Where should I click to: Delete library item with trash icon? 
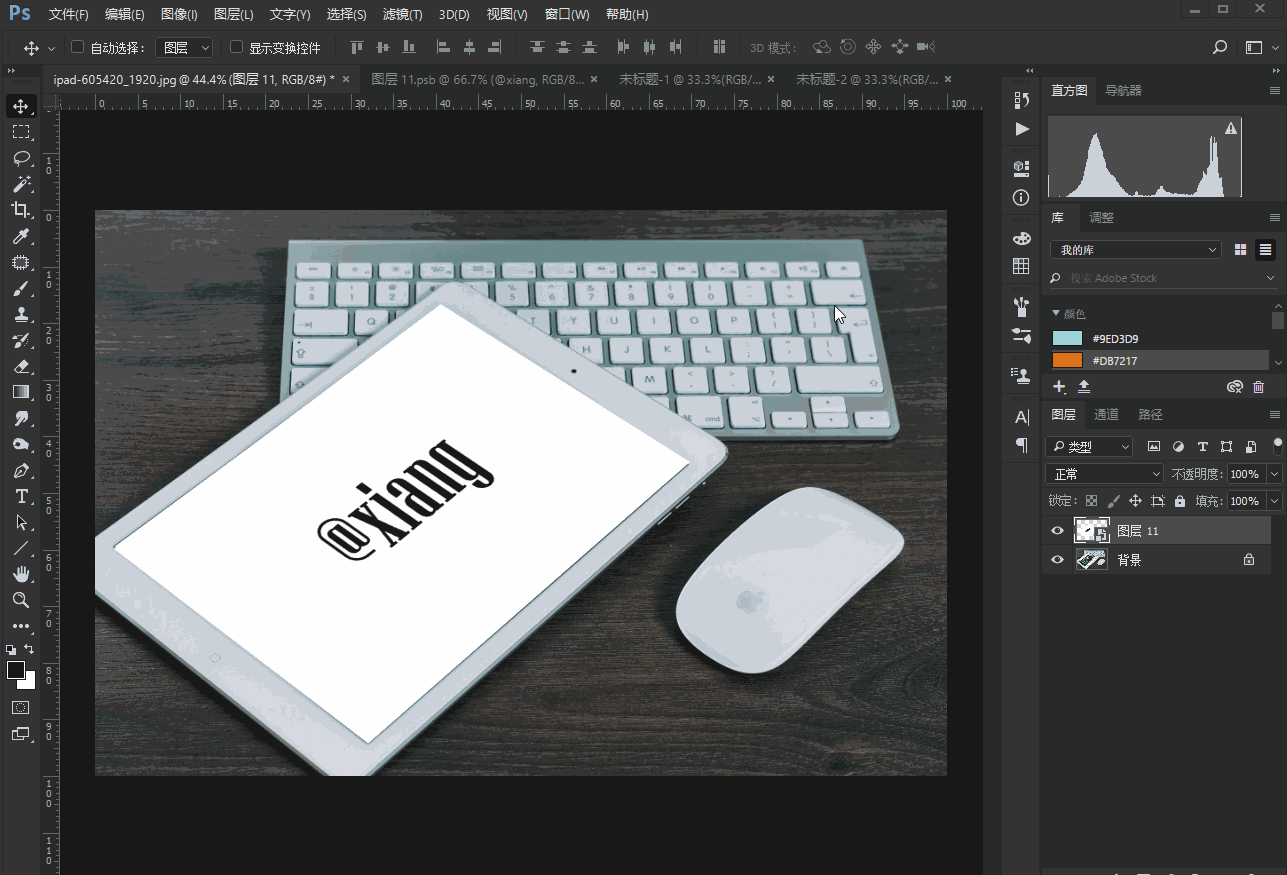(1258, 387)
